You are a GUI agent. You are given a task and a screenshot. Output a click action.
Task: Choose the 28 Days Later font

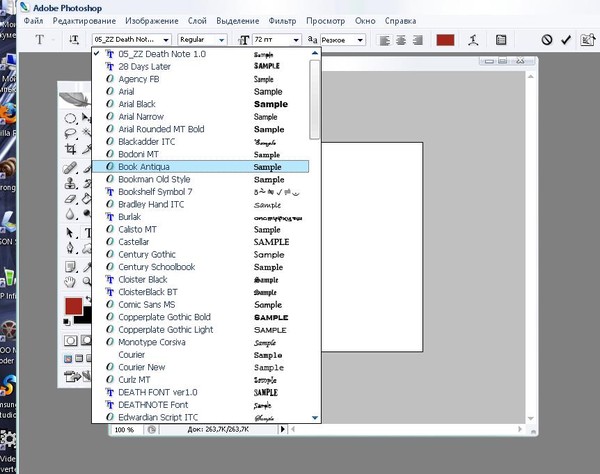click(x=201, y=67)
